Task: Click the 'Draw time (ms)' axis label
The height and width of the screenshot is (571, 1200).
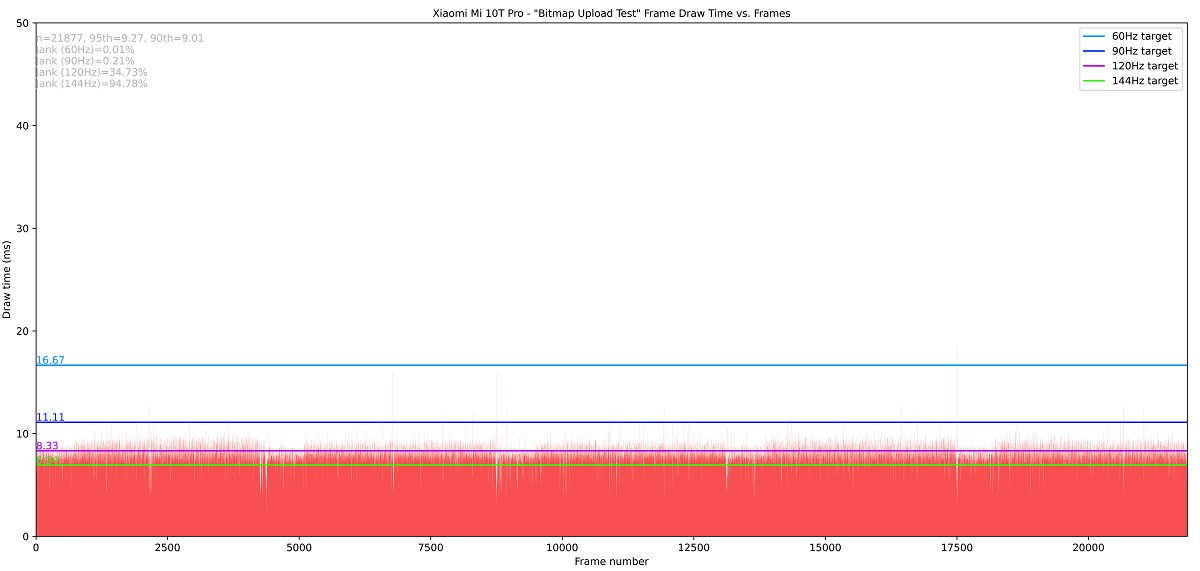Action: [x=8, y=280]
